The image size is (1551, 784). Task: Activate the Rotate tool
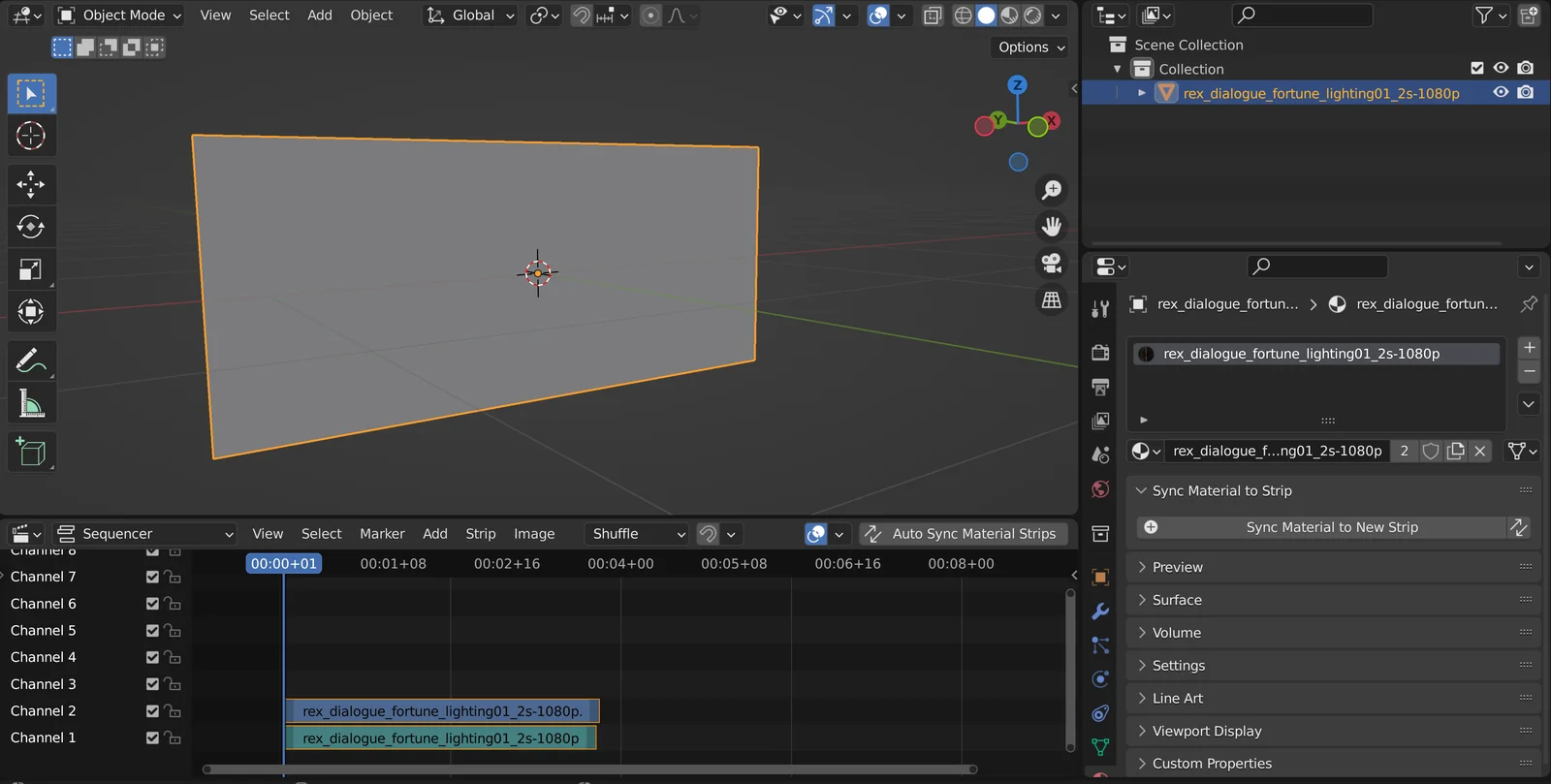[x=31, y=227]
